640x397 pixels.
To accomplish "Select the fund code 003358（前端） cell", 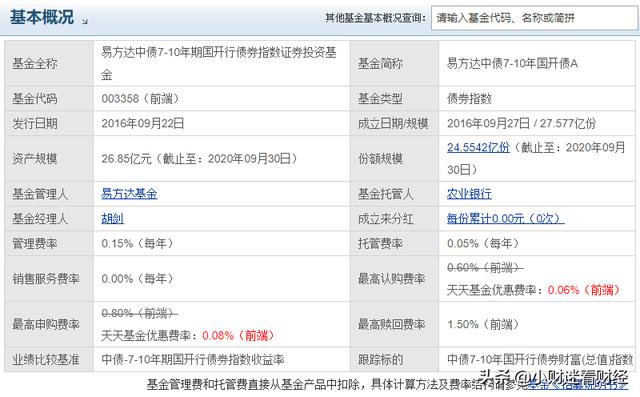I will (x=221, y=98).
